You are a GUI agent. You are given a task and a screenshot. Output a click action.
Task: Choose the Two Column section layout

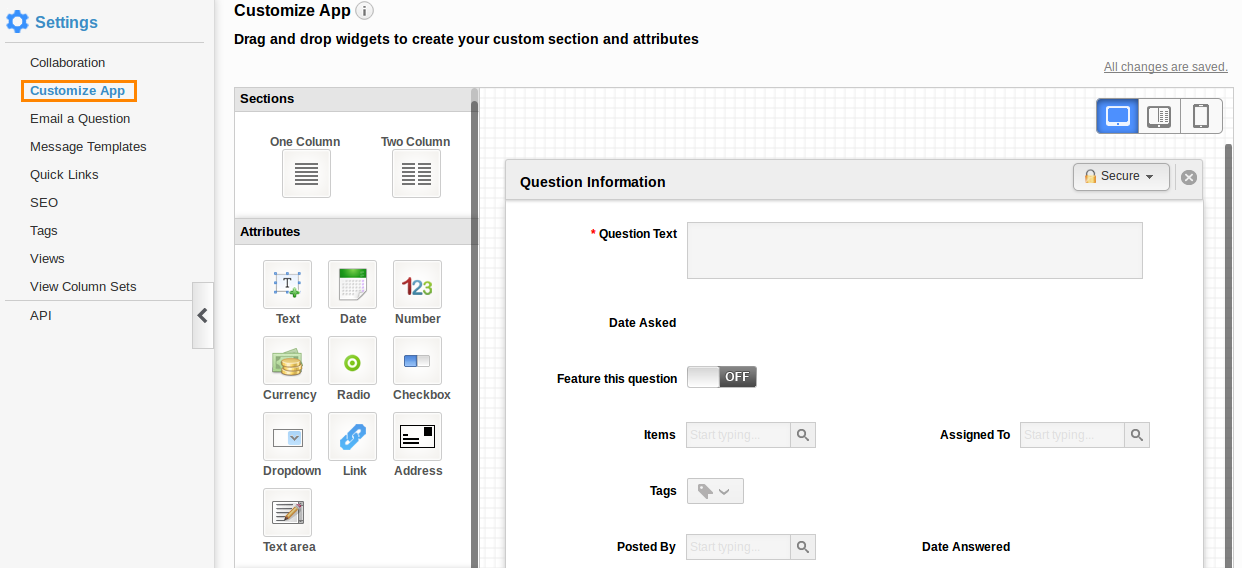tap(416, 174)
